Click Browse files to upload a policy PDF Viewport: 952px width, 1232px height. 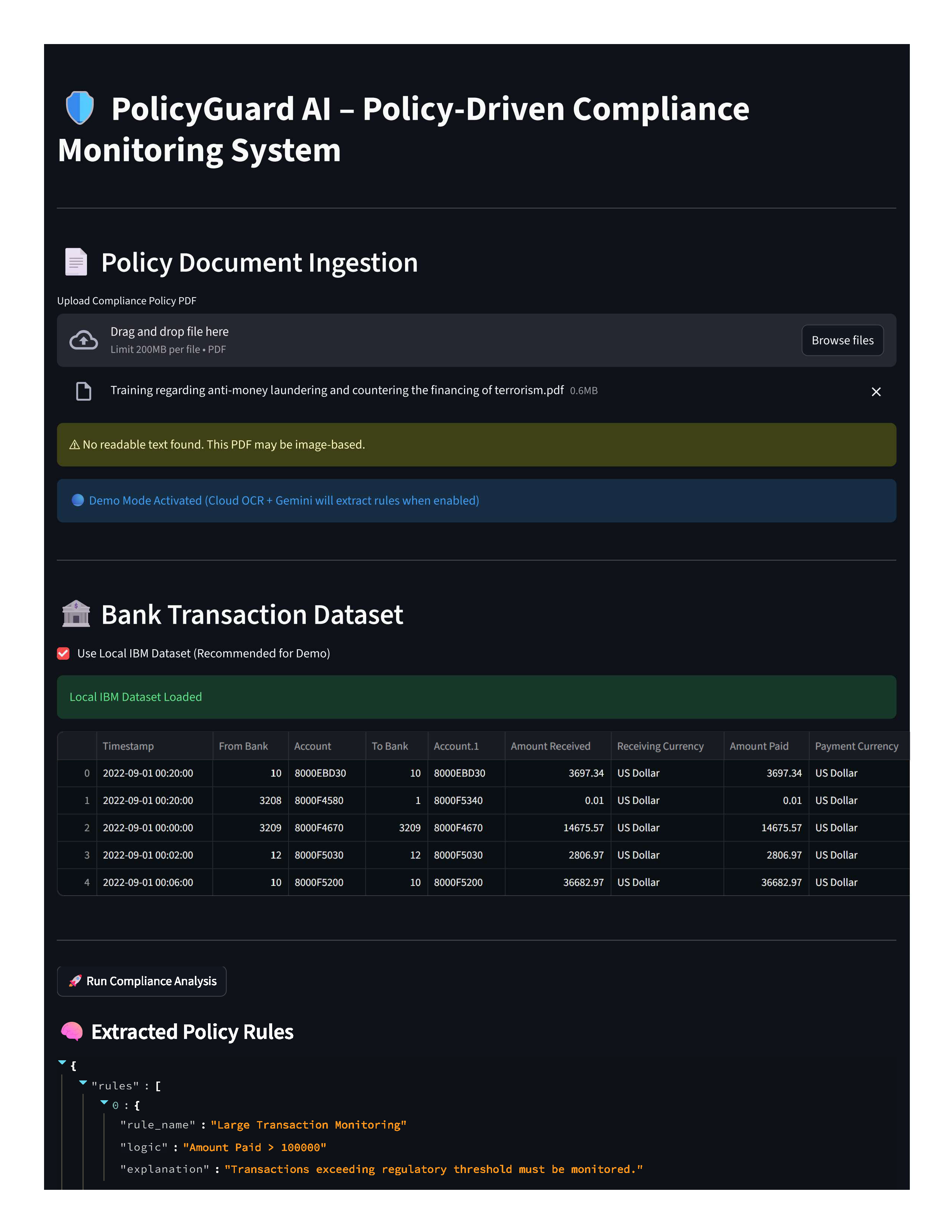coord(842,340)
